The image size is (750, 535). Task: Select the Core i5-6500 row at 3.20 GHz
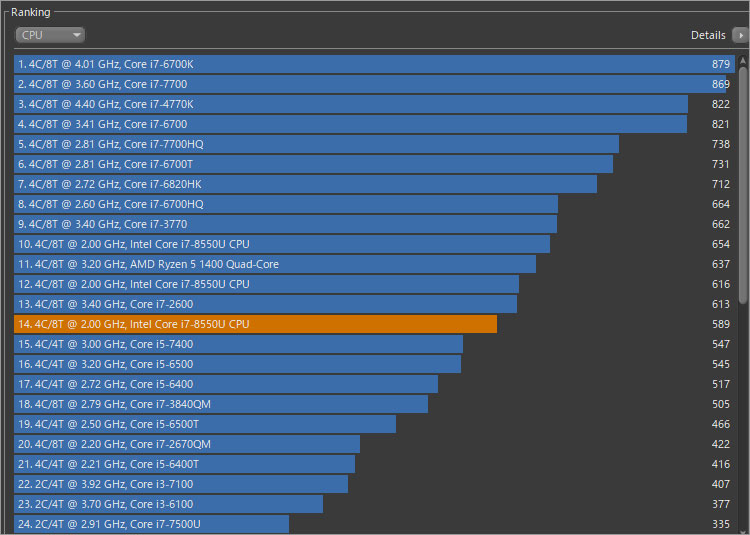click(374, 364)
